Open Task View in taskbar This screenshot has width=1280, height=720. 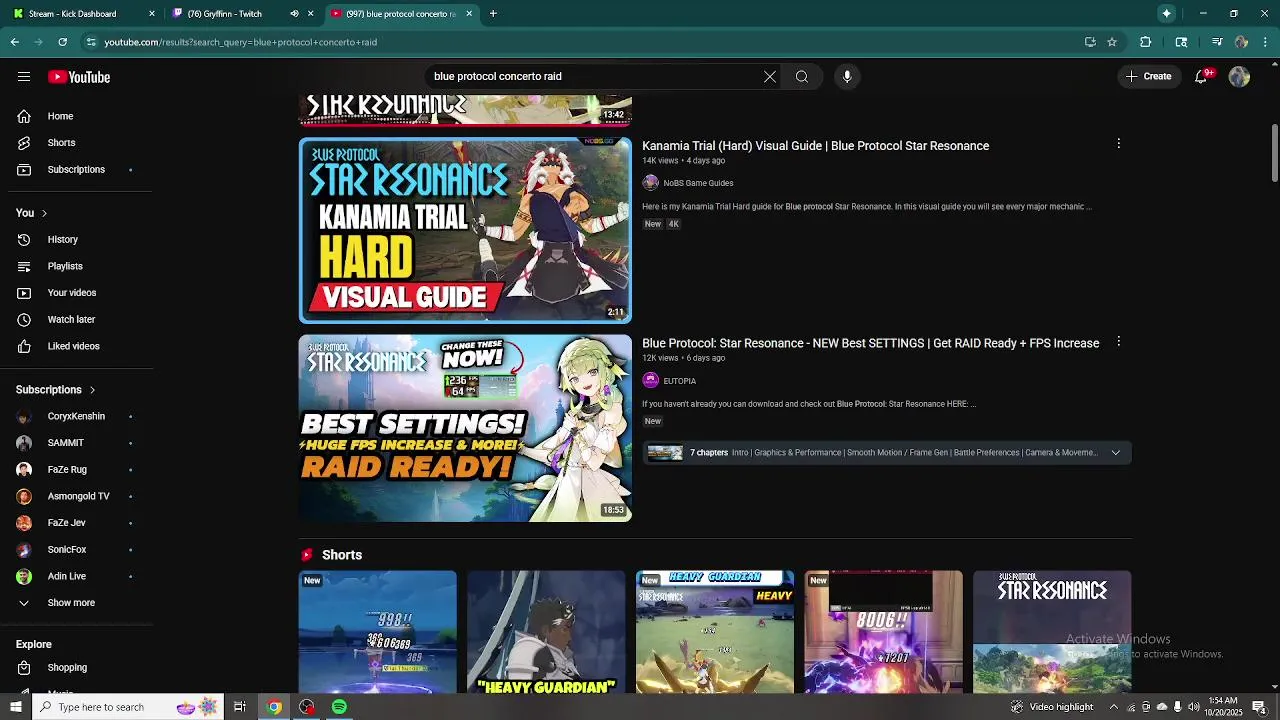tap(240, 707)
